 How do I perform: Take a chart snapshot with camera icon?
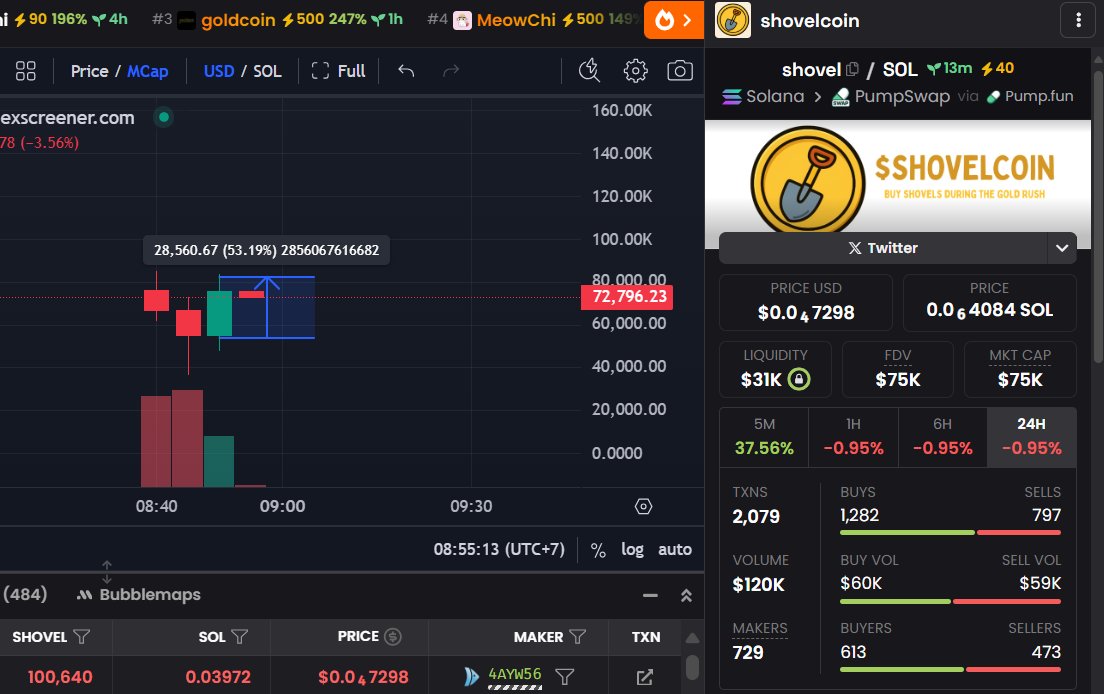point(679,70)
